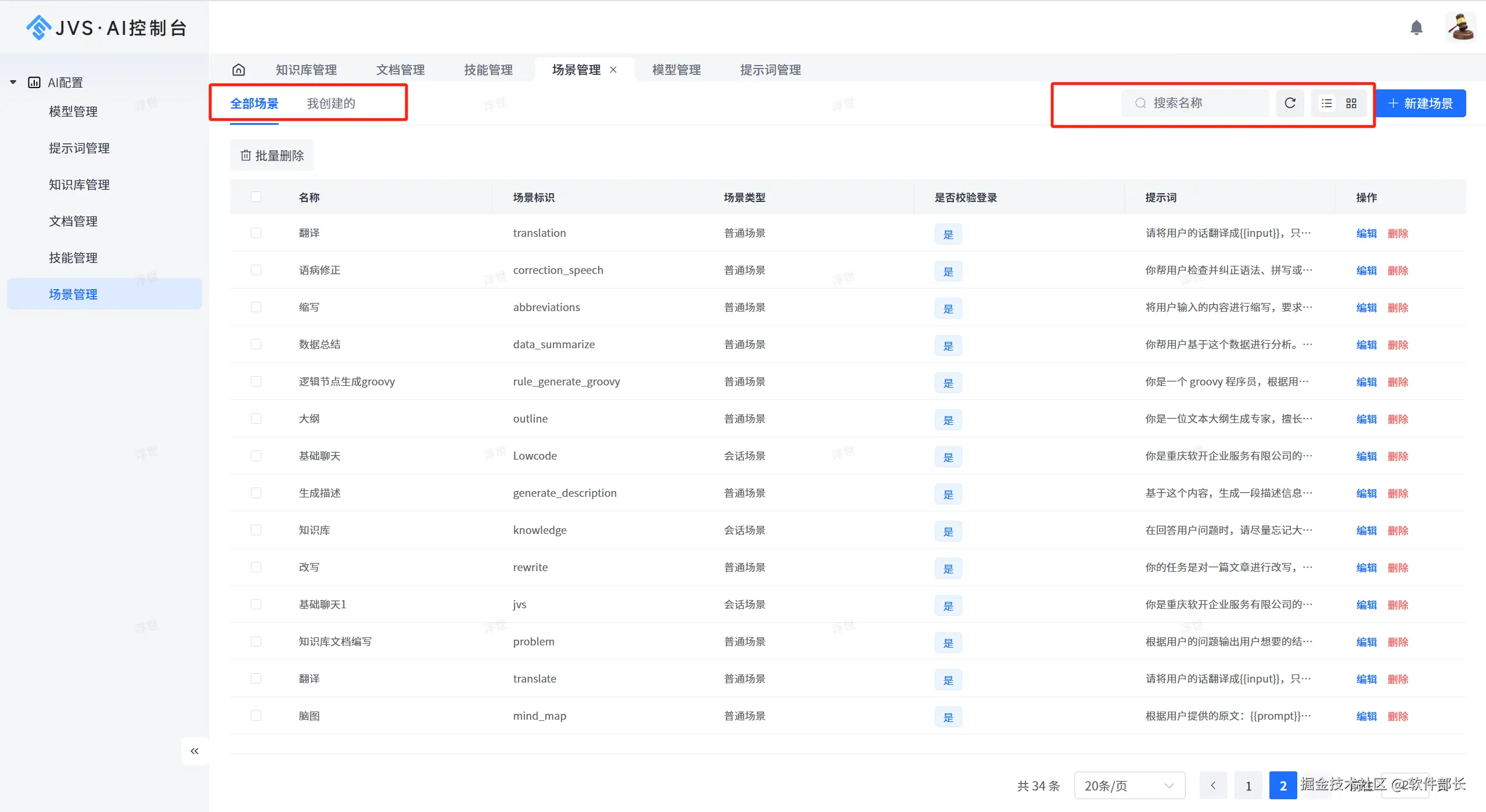Switch to 我创建的 tab
The image size is (1486, 812).
coord(330,104)
